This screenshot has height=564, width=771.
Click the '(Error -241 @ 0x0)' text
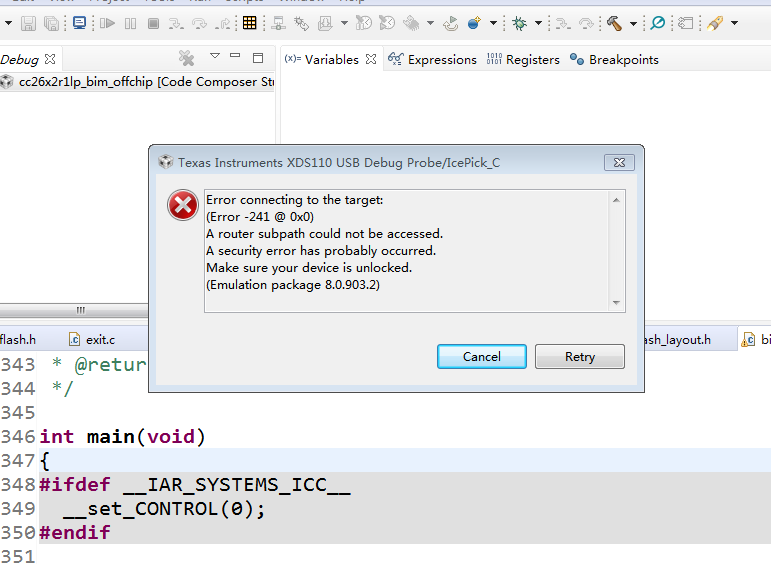coord(260,217)
